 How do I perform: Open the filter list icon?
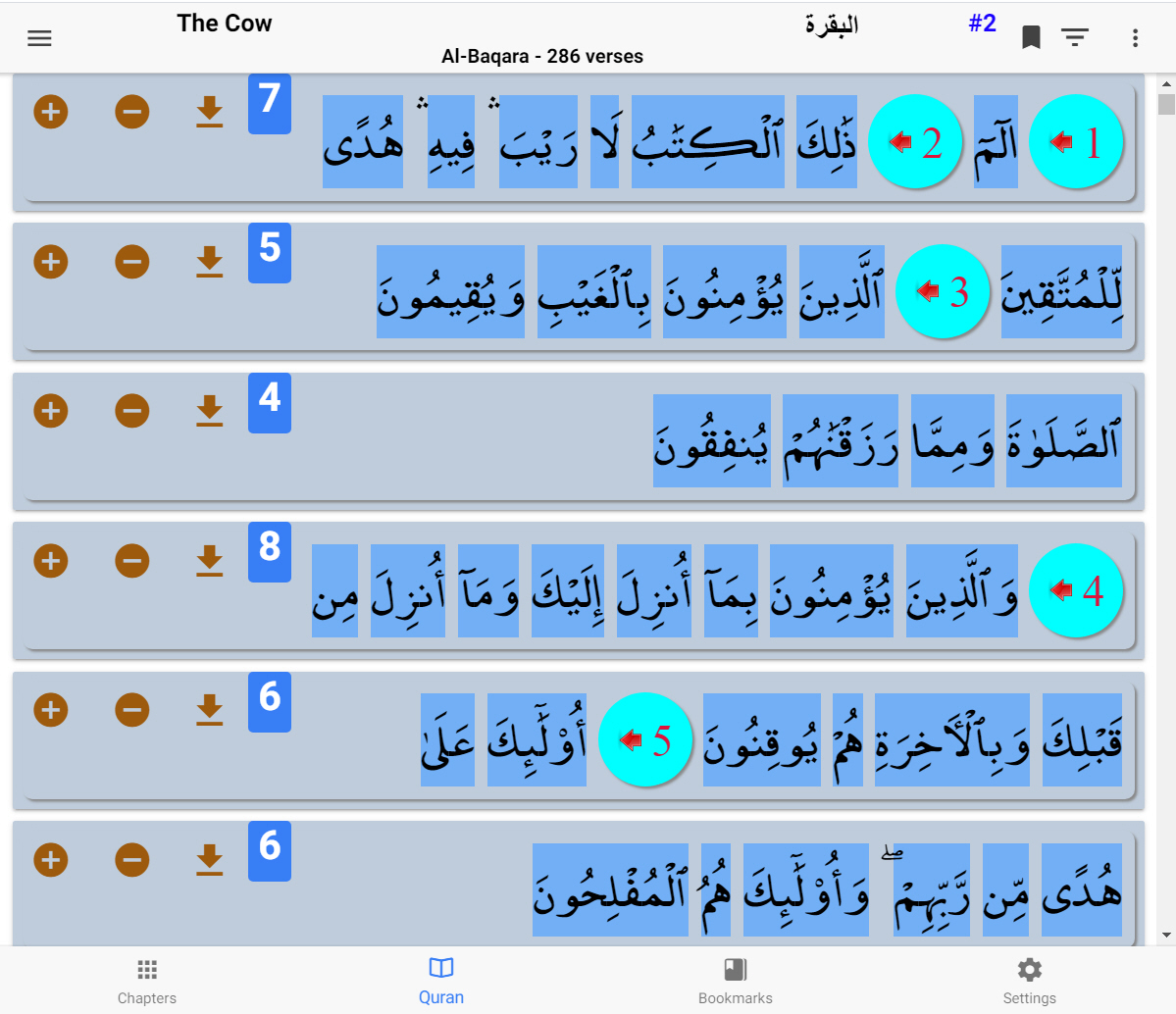coord(1075,38)
